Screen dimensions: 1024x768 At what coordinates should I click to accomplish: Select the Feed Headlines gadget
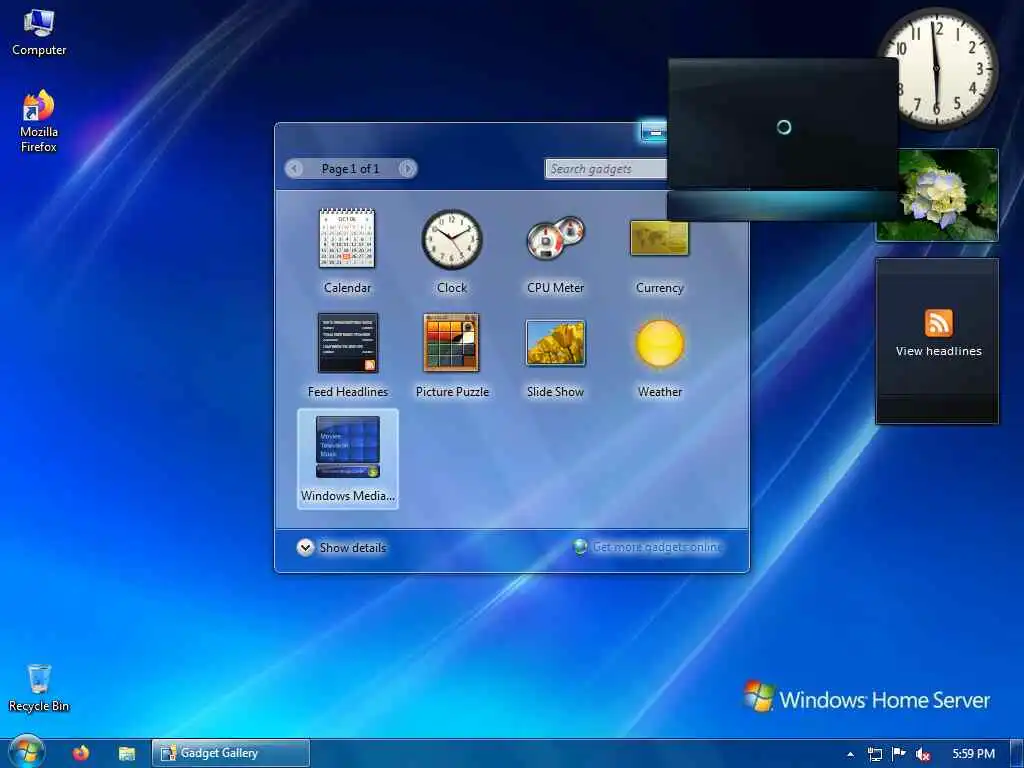pyautogui.click(x=347, y=343)
